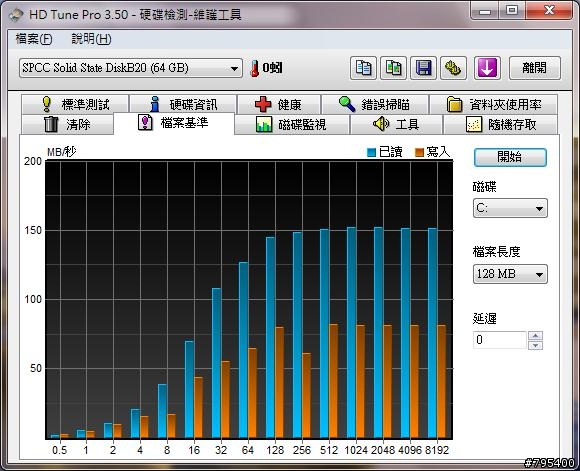Expand the SPCC Solid State Disk dropdown
This screenshot has width=580, height=471.
pyautogui.click(x=131, y=68)
